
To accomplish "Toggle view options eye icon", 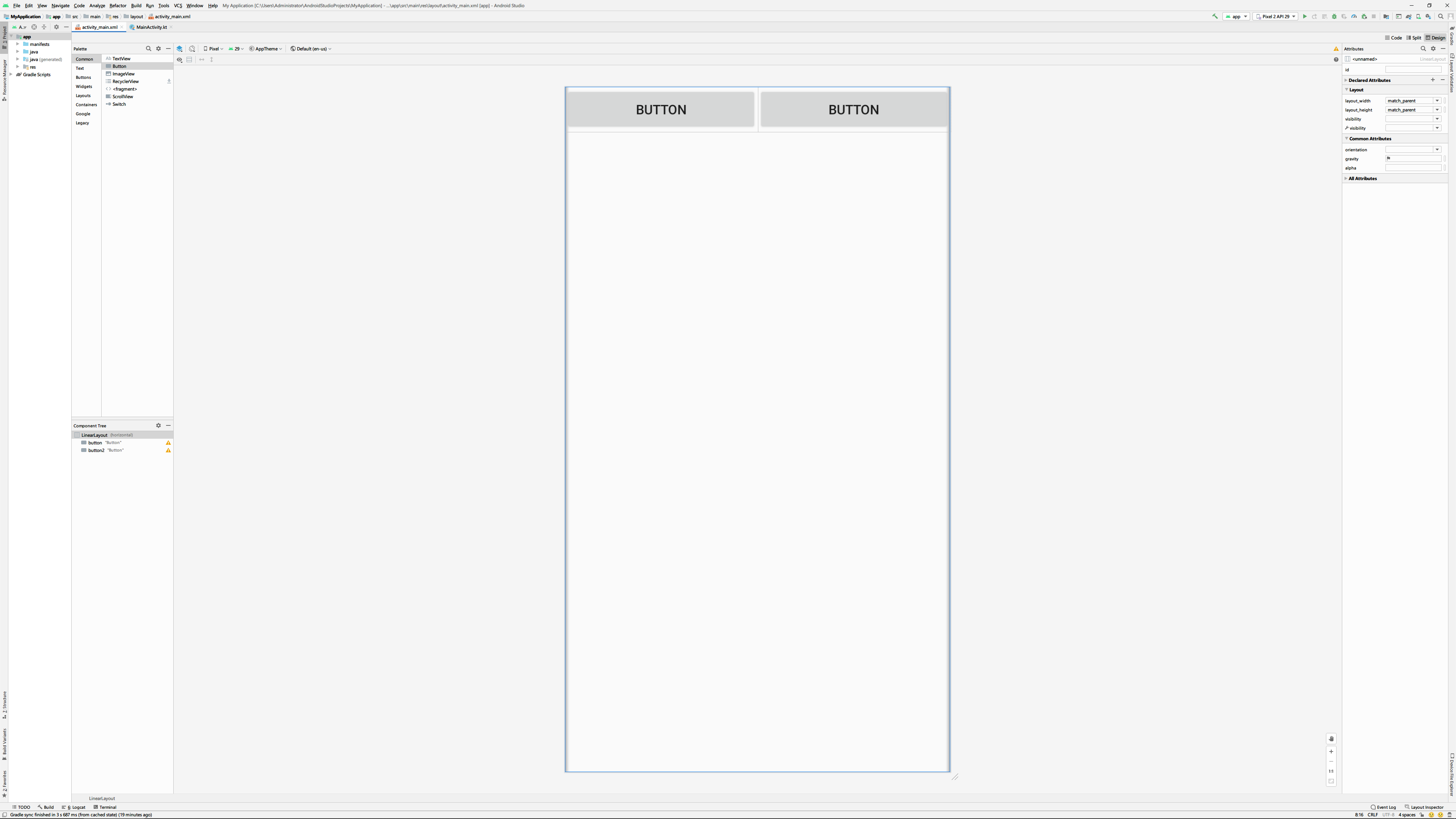I will (179, 60).
